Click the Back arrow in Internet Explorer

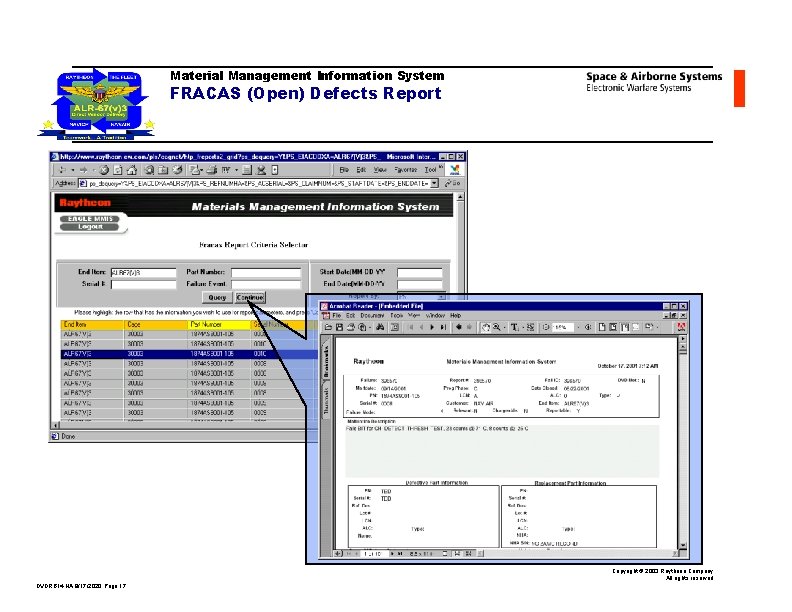(62, 170)
